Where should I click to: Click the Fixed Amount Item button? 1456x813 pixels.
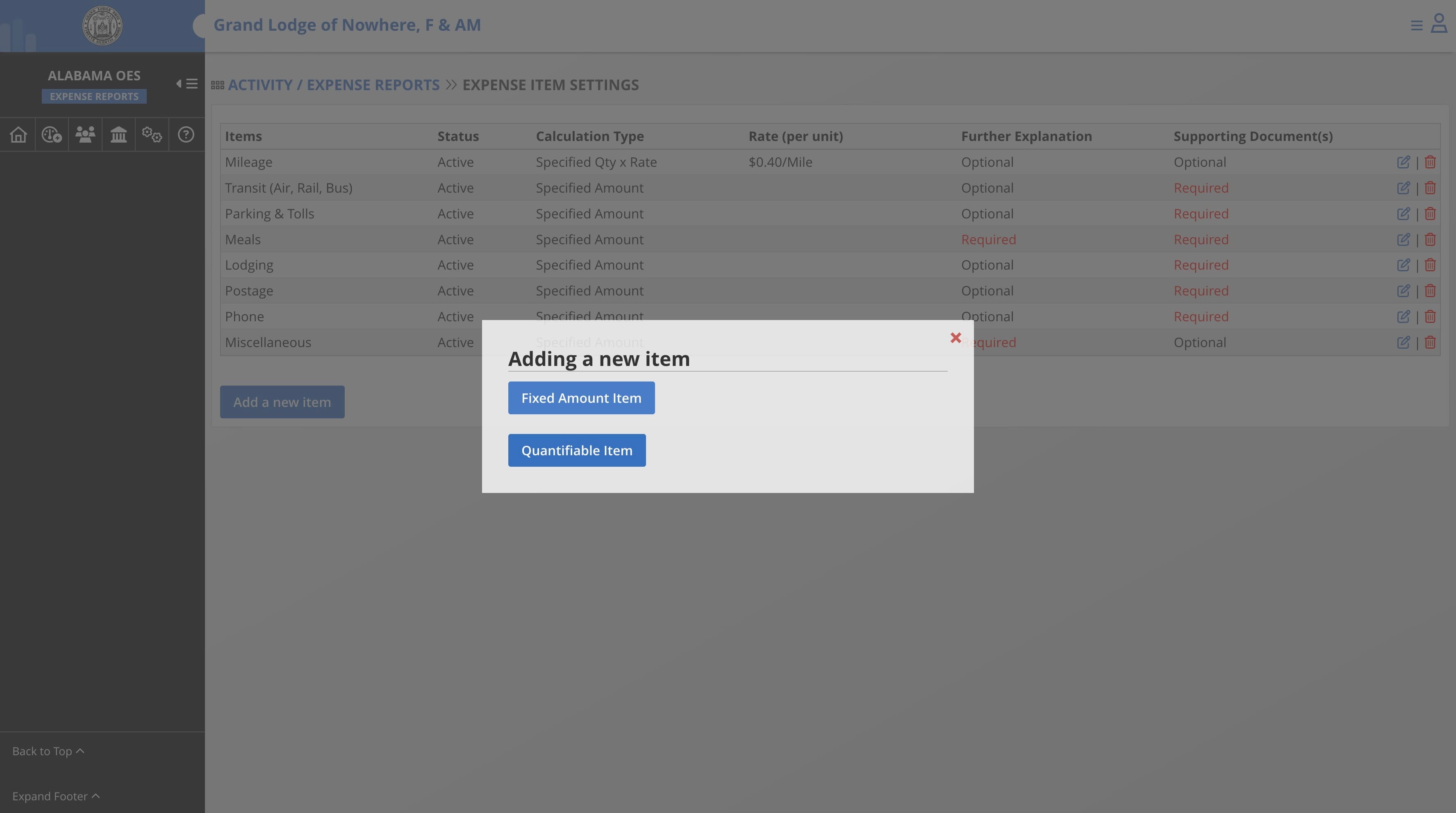pyautogui.click(x=581, y=398)
